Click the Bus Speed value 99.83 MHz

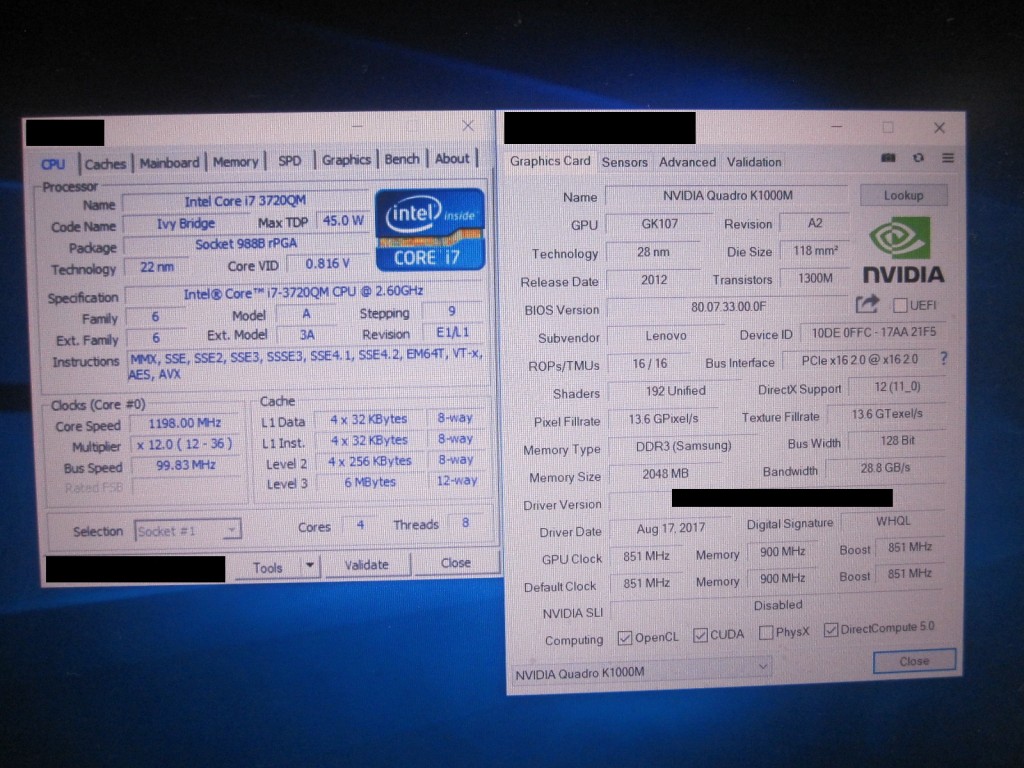[185, 465]
